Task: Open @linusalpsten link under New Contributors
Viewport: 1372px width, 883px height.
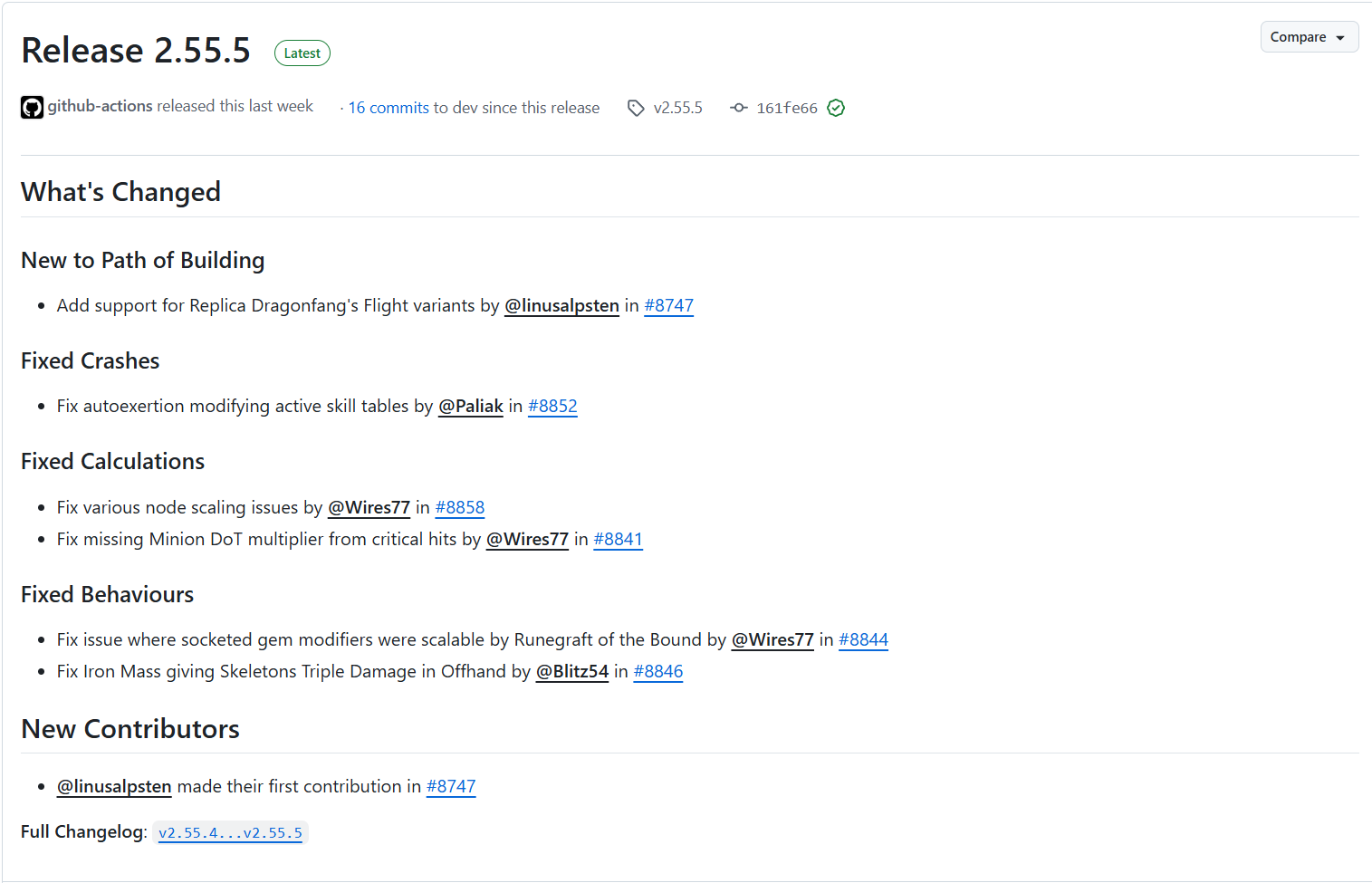Action: coord(114,787)
